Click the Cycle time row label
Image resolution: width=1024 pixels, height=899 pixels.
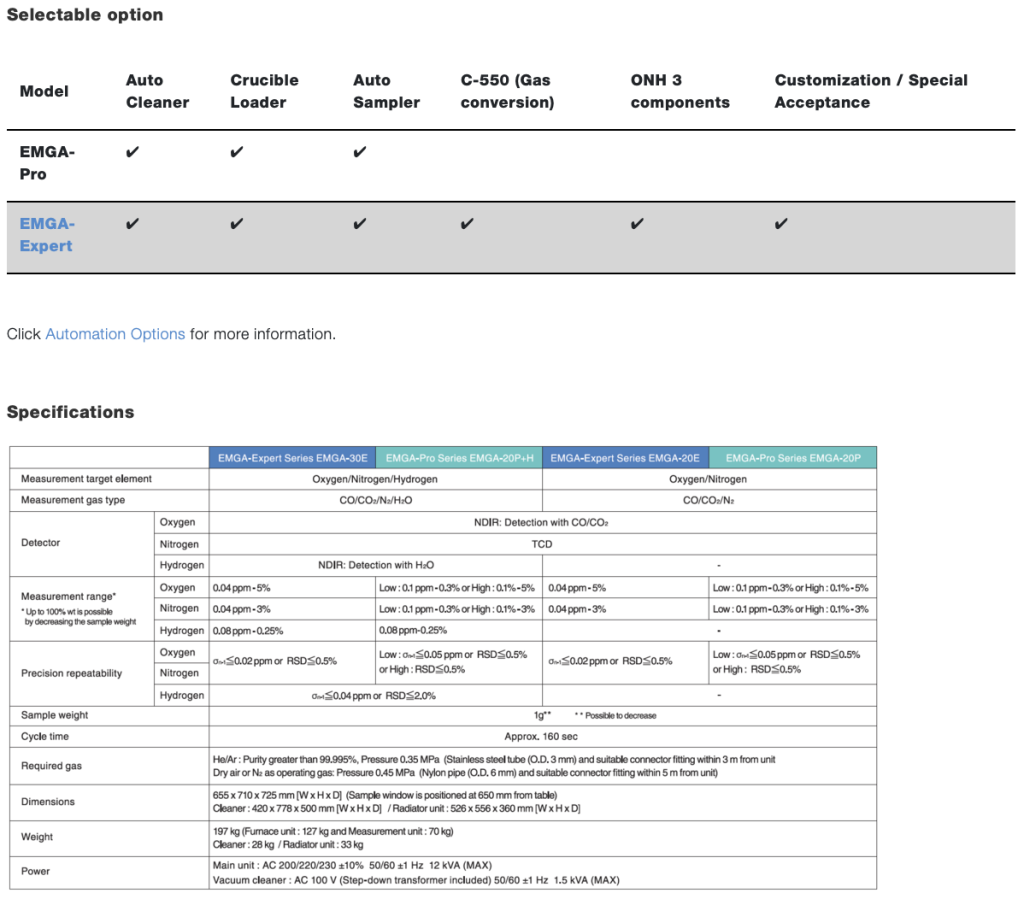point(44,736)
